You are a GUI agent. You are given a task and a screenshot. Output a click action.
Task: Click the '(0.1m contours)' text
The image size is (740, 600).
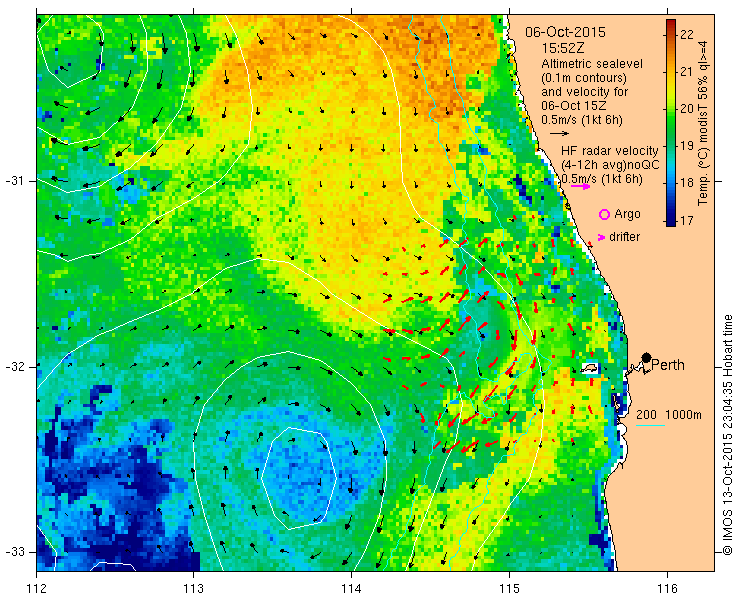pyautogui.click(x=584, y=77)
